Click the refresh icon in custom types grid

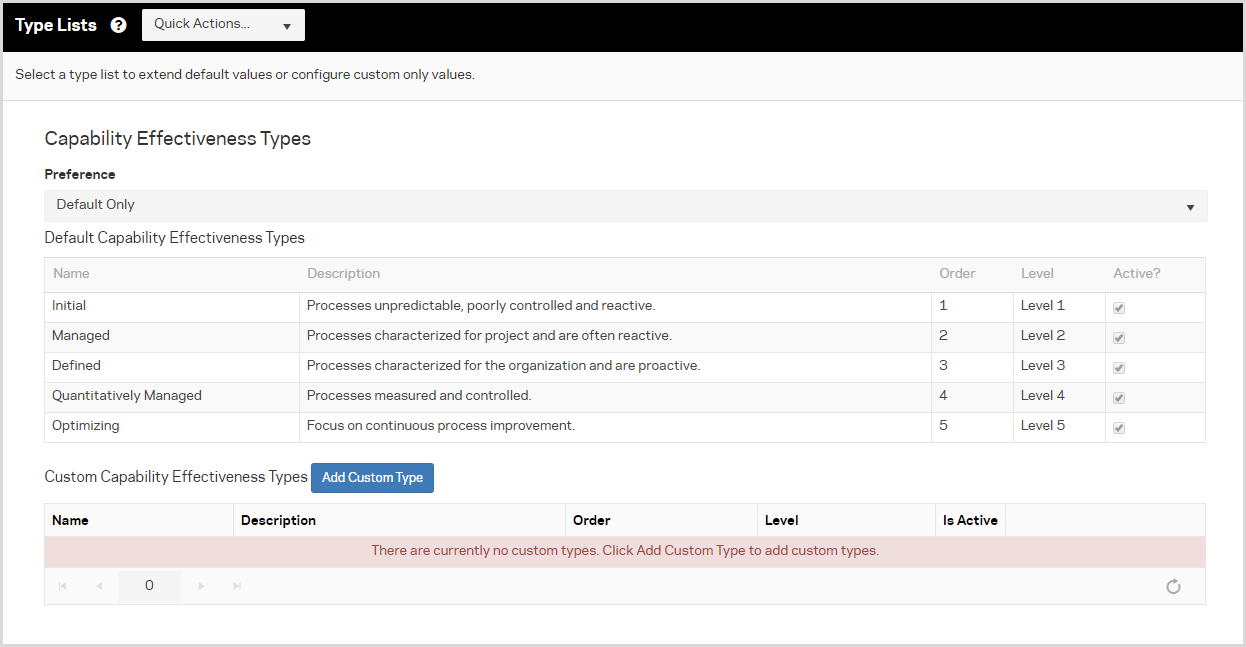[1173, 587]
